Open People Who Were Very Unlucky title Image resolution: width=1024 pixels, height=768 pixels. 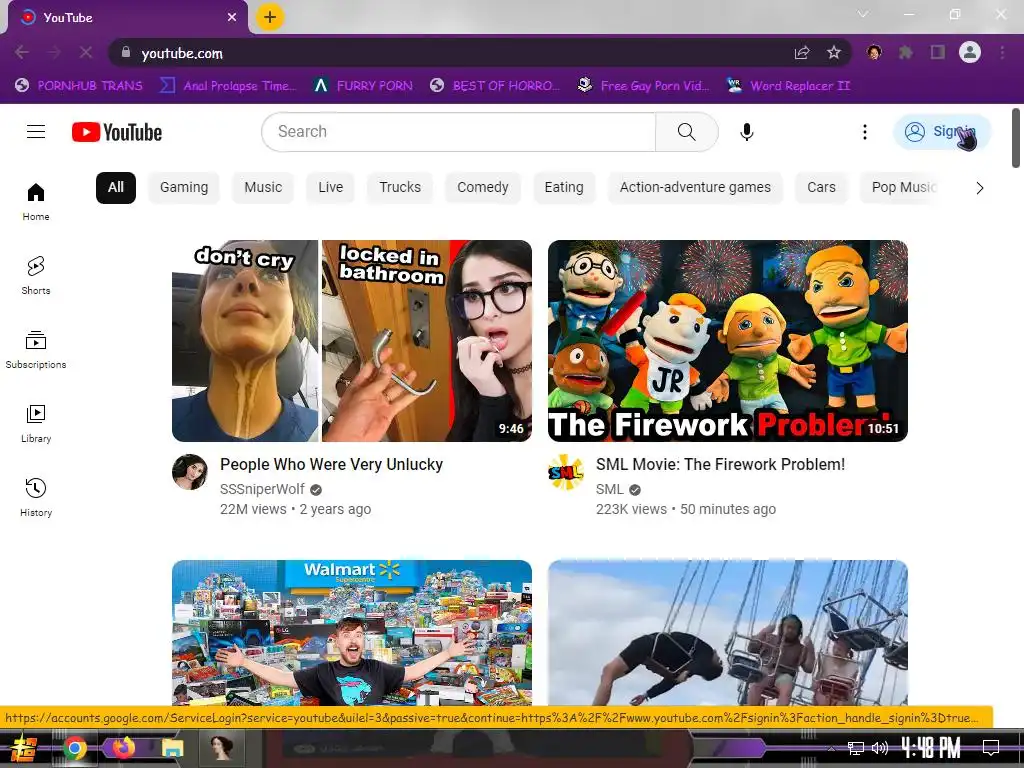332,464
